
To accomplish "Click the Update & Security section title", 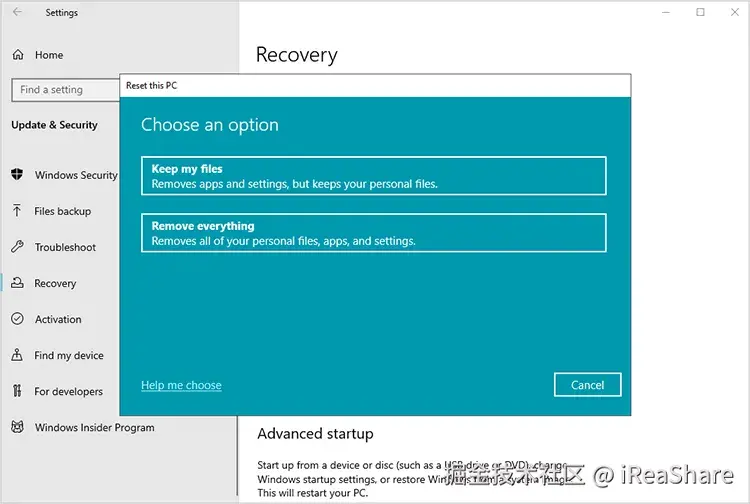I will (x=55, y=125).
